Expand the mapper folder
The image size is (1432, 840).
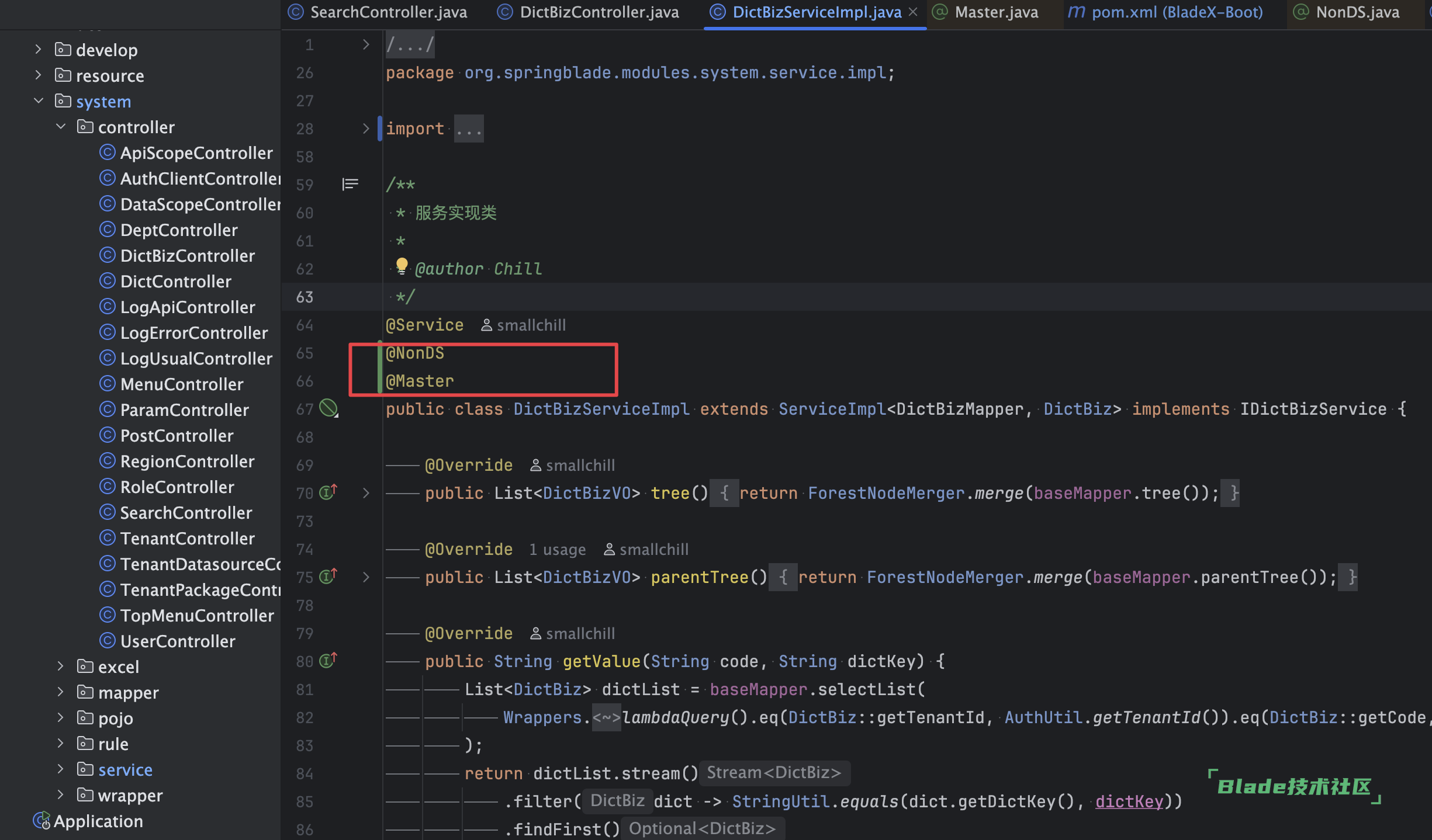coord(60,692)
